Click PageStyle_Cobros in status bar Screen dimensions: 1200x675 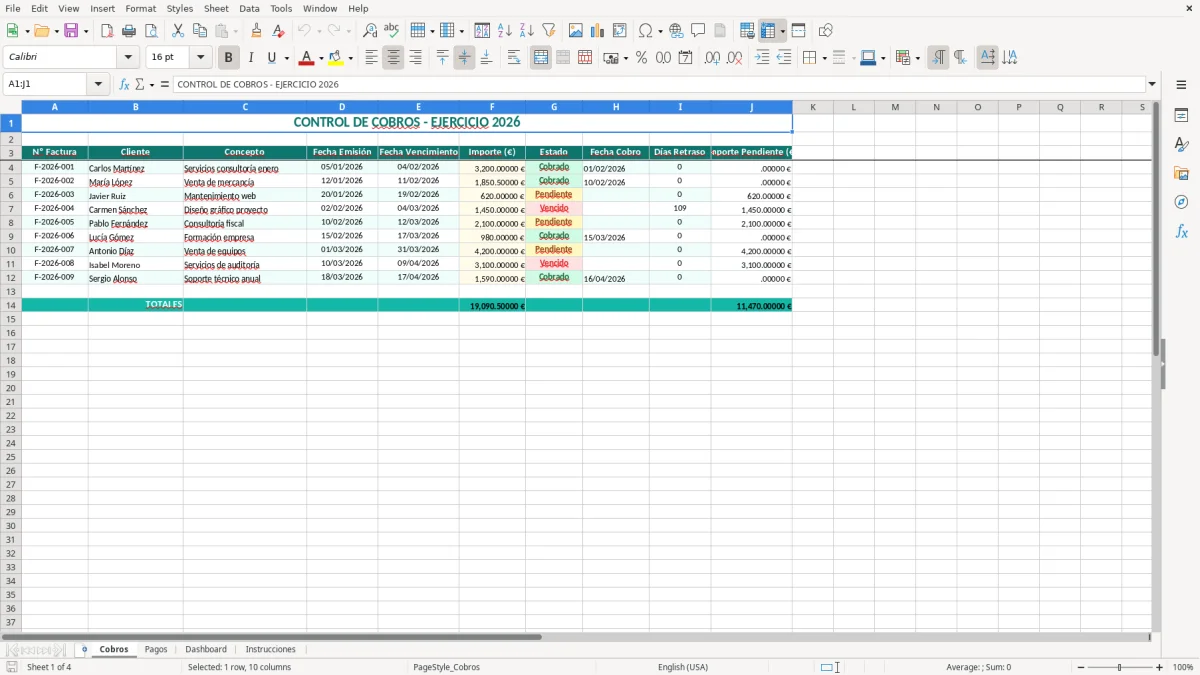446,667
